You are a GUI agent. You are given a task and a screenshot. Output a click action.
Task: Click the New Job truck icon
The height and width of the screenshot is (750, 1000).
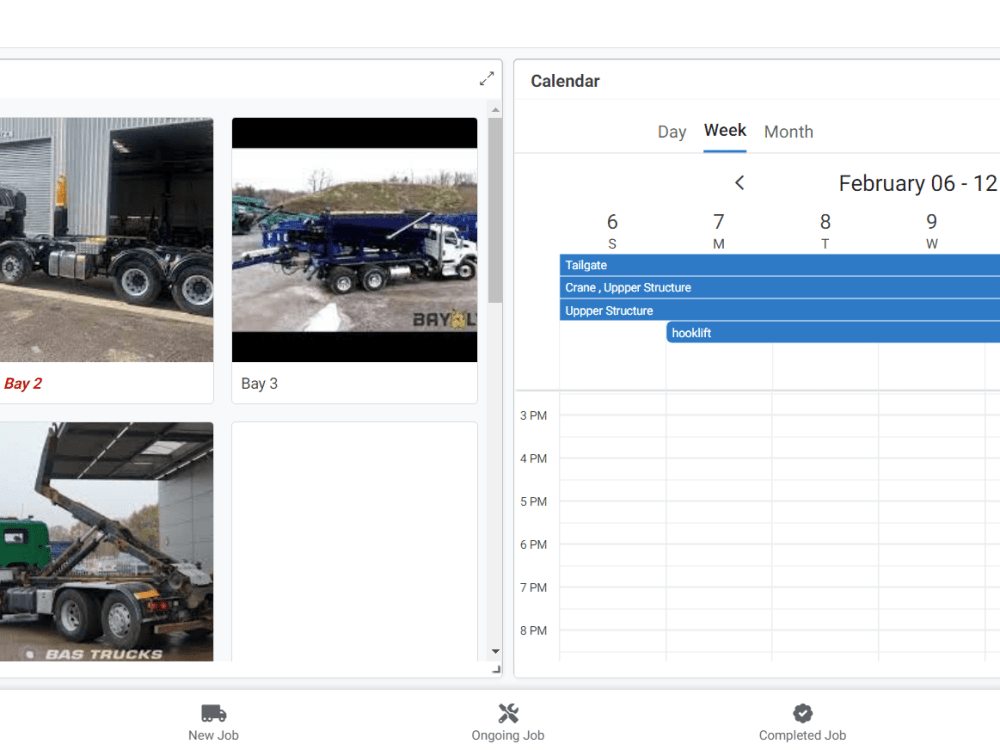coord(214,713)
